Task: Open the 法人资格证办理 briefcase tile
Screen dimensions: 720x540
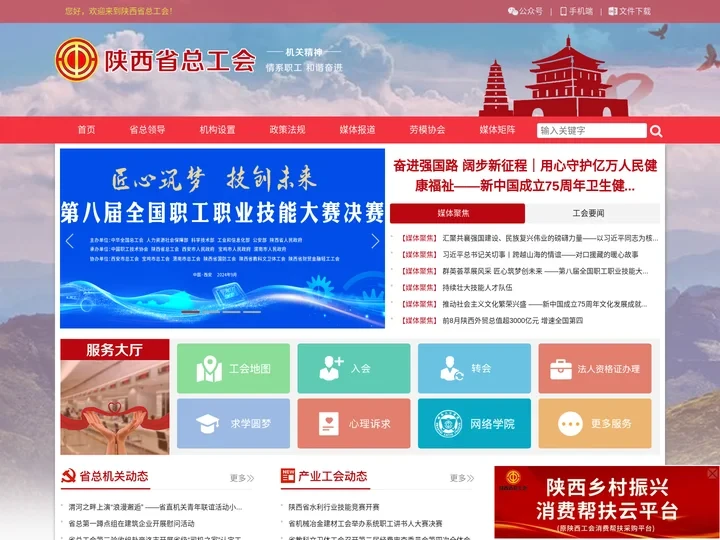Action: point(595,368)
